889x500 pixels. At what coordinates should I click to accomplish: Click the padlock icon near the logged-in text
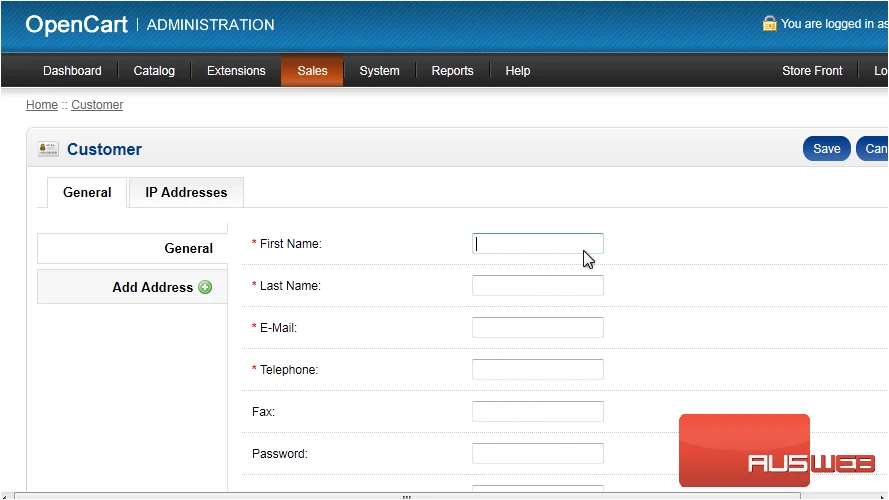pyautogui.click(x=769, y=23)
